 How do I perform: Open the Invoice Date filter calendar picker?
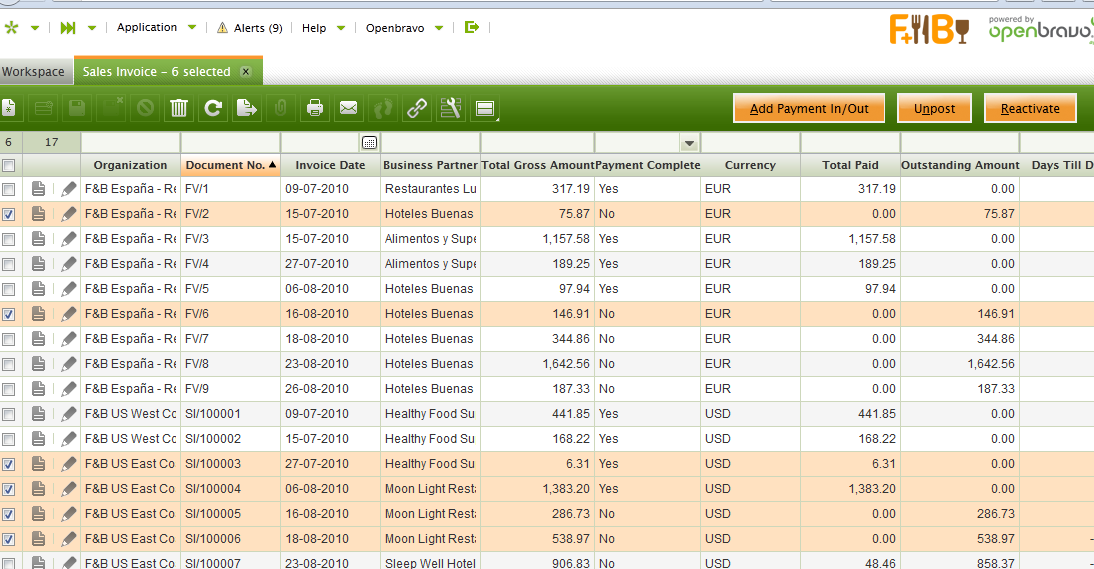(369, 142)
